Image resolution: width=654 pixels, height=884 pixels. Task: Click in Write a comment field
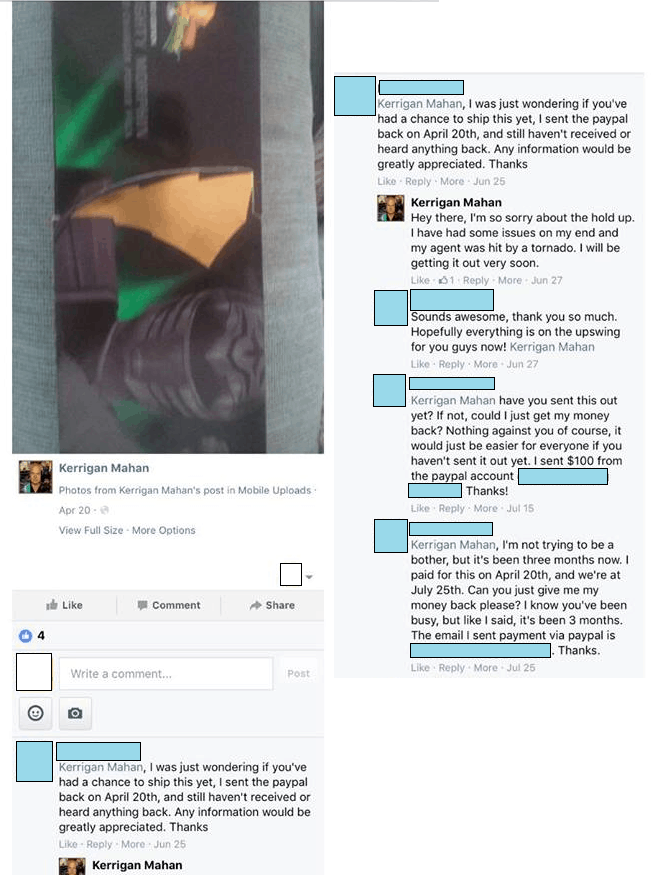pos(166,673)
